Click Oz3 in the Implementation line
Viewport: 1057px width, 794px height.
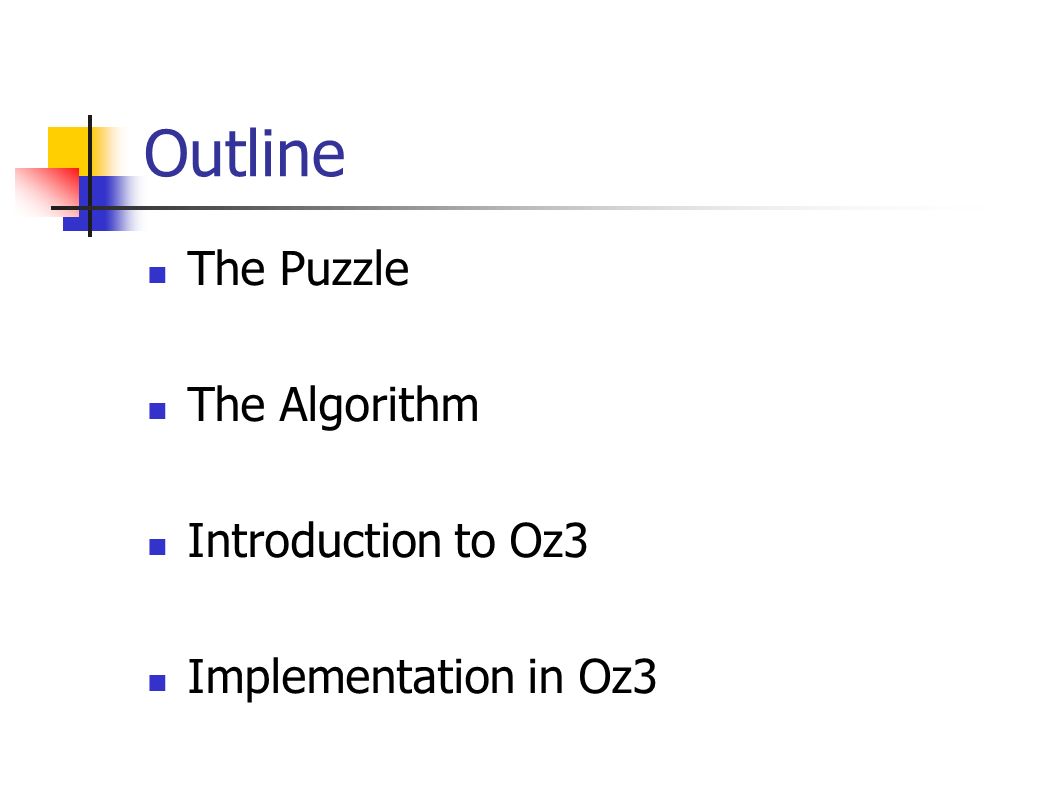(x=617, y=677)
